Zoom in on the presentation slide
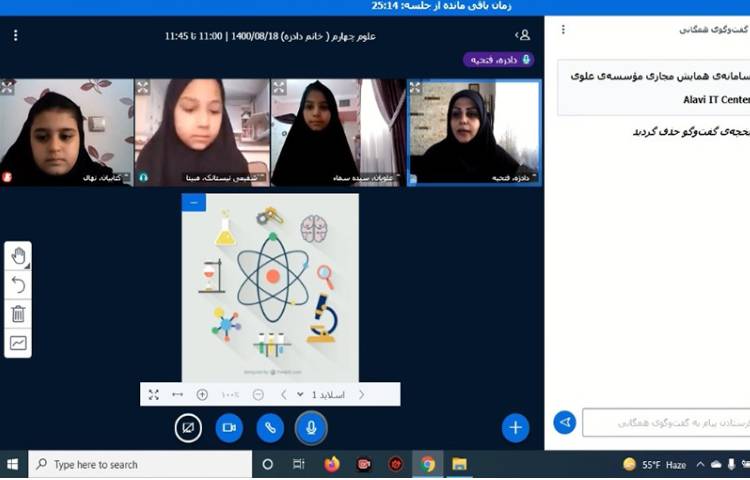This screenshot has height=480, width=750. click(x=203, y=395)
